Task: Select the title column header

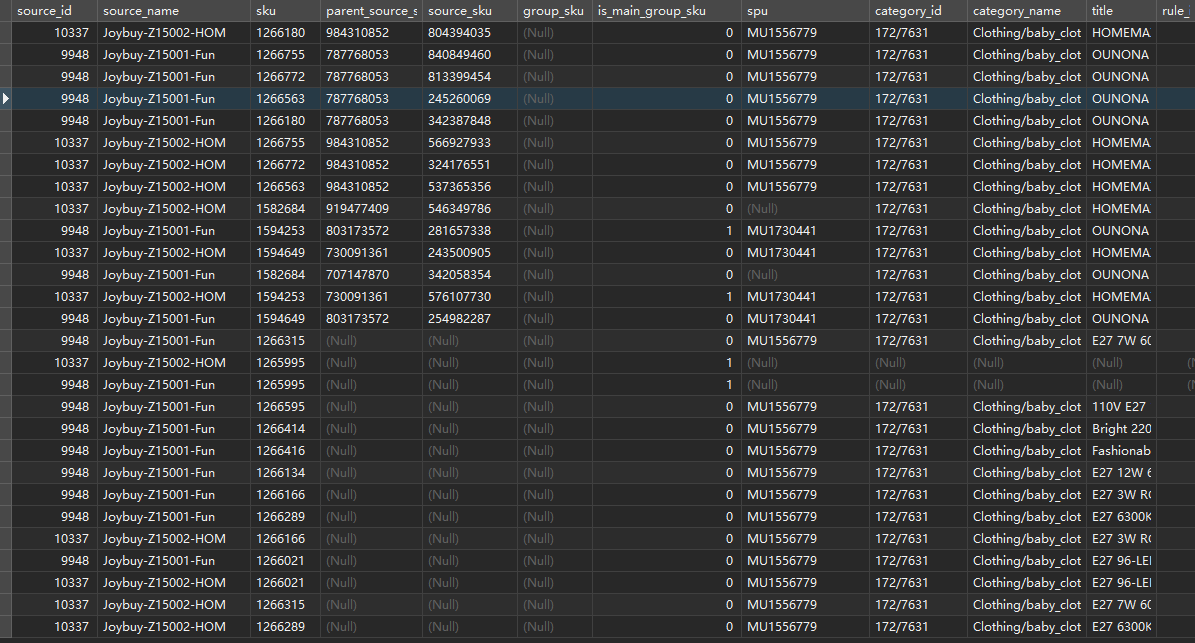Action: tap(1121, 11)
